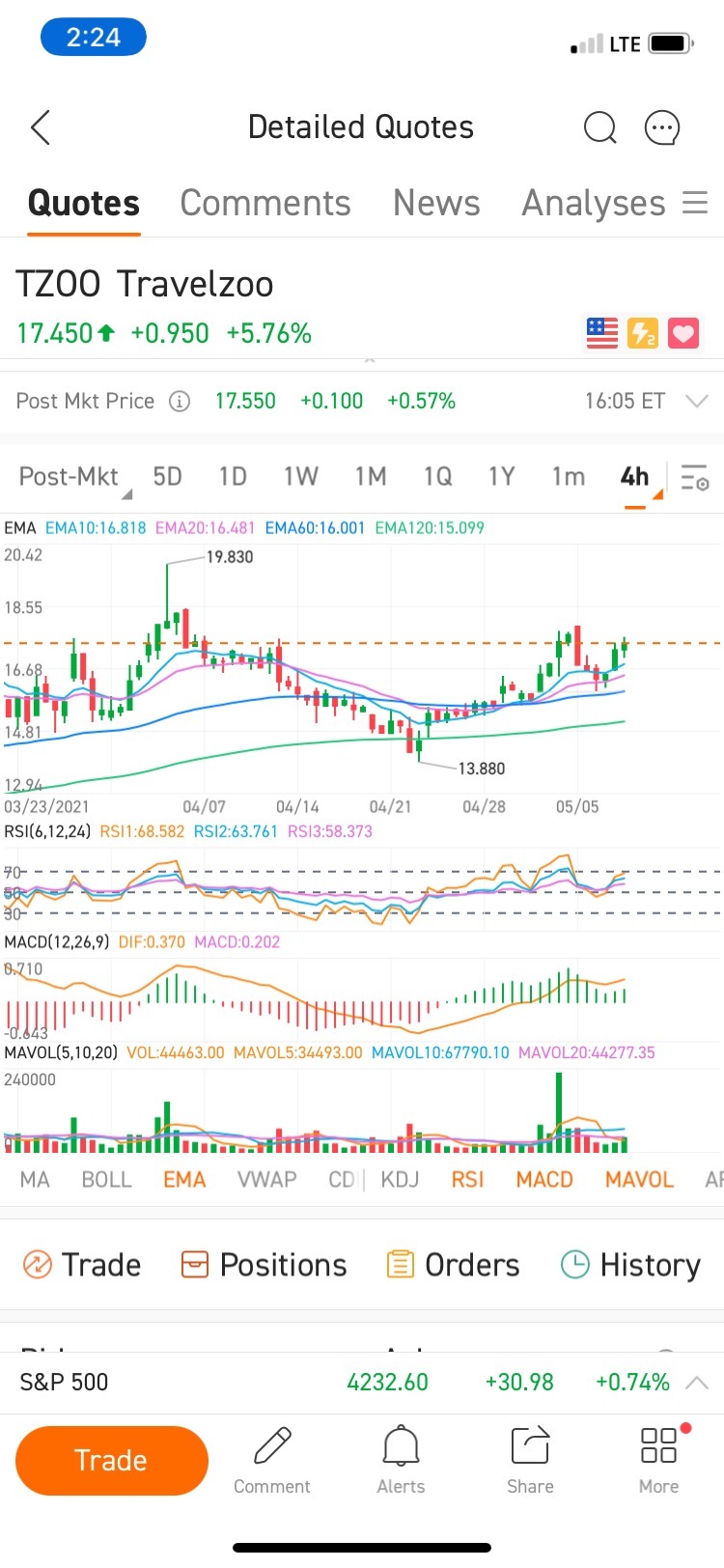Tap the US flag market icon
The height and width of the screenshot is (1568, 724).
coord(602,333)
